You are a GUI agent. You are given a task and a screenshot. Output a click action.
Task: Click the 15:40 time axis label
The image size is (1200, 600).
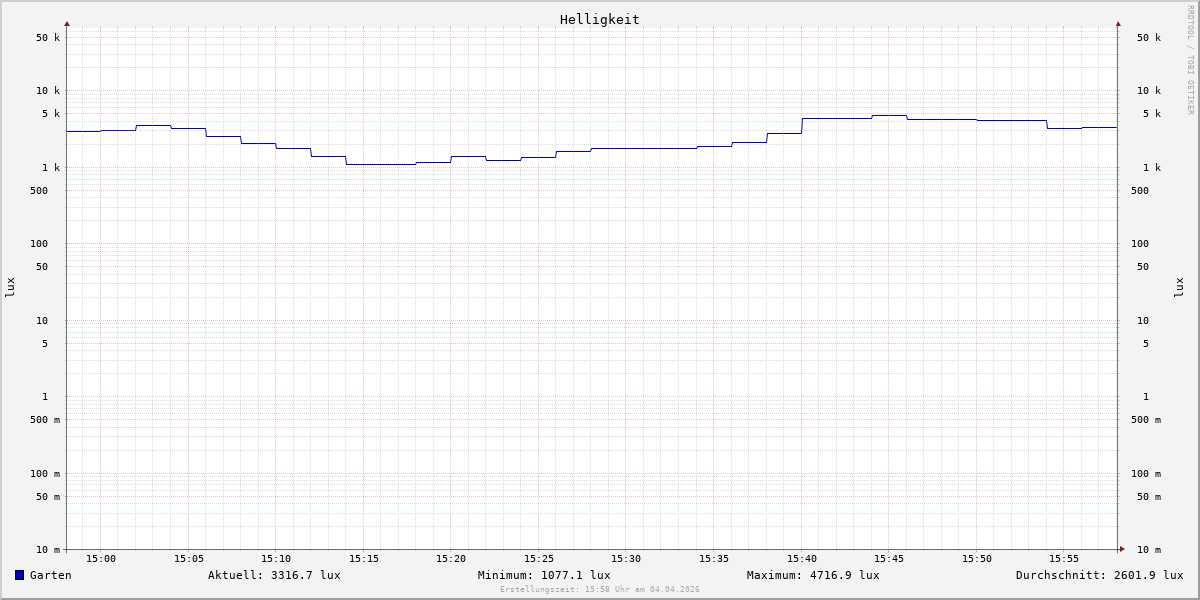[801, 559]
